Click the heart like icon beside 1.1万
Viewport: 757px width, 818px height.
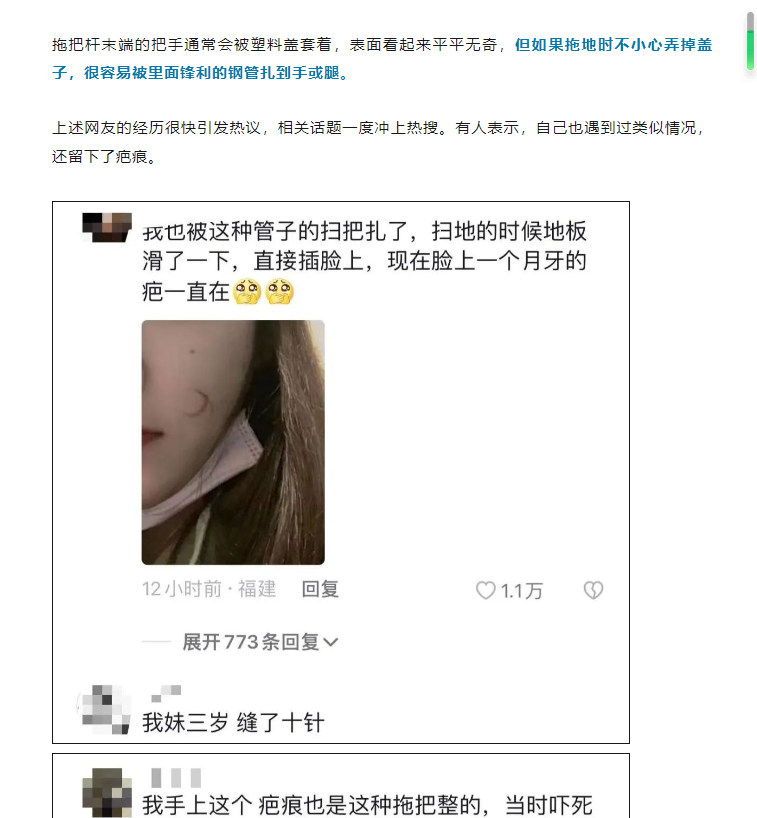[x=485, y=590]
